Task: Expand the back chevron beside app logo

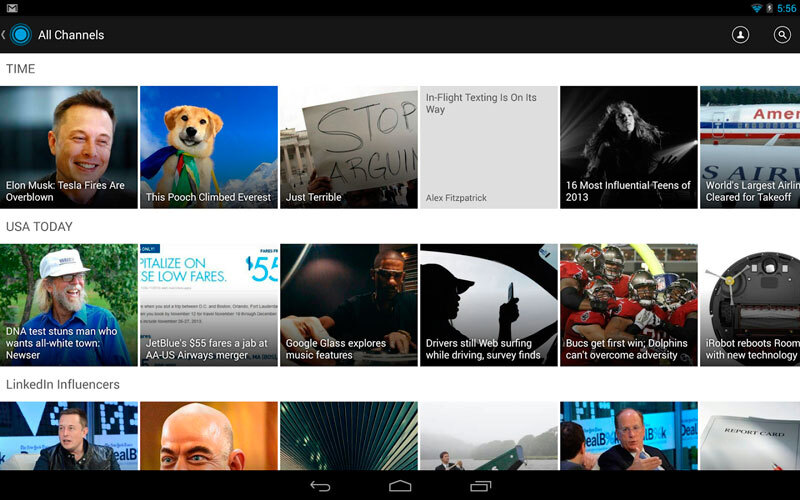Action: (4, 35)
